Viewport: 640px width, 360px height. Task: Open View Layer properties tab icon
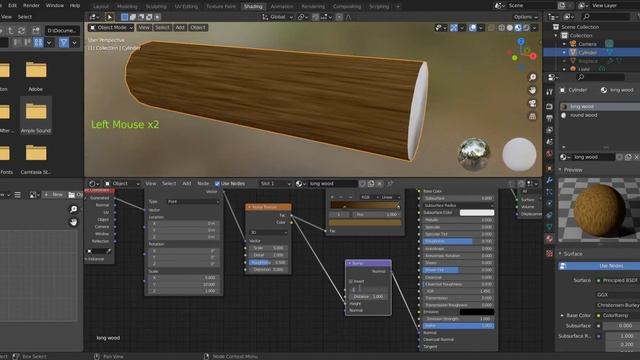[x=549, y=130]
